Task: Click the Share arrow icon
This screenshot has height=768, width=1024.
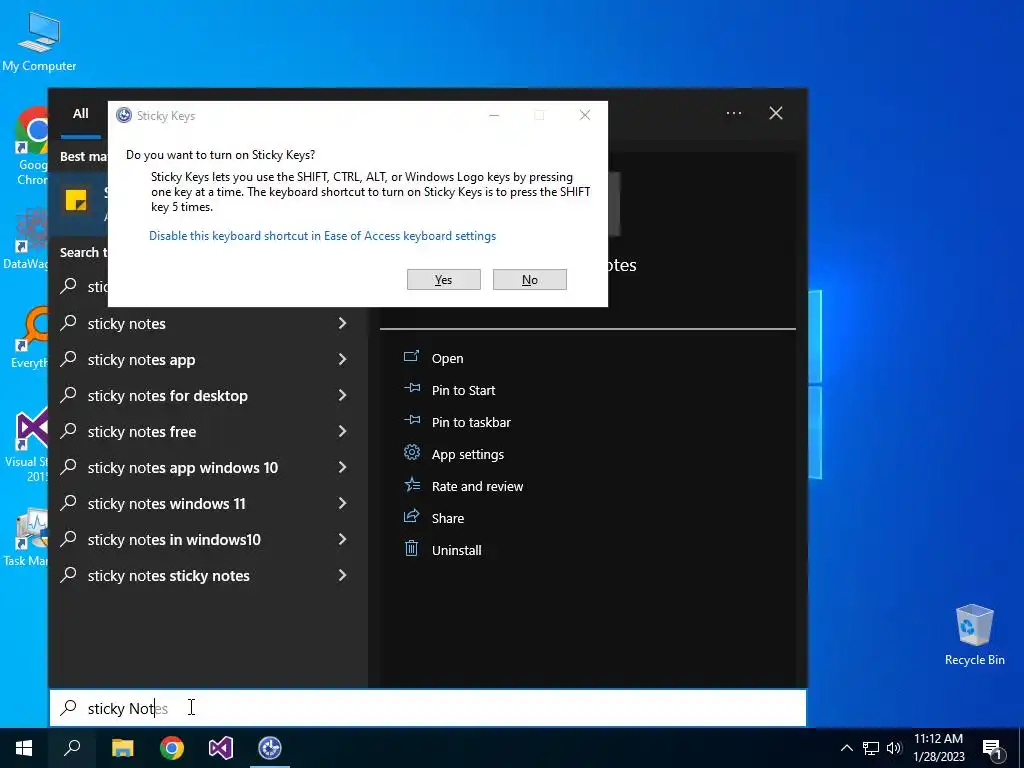Action: pyautogui.click(x=411, y=517)
